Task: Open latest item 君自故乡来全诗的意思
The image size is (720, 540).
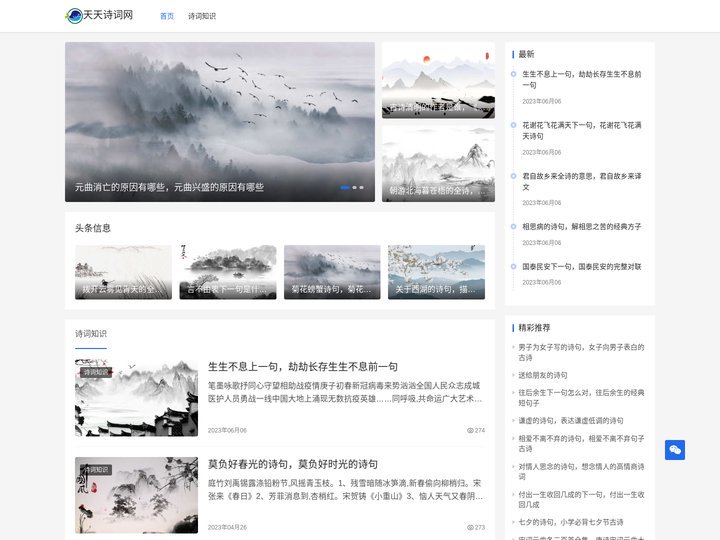Action: [x=581, y=181]
